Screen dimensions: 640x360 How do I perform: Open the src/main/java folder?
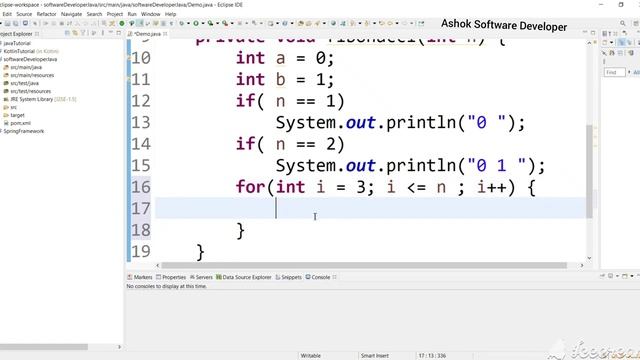click(x=26, y=67)
